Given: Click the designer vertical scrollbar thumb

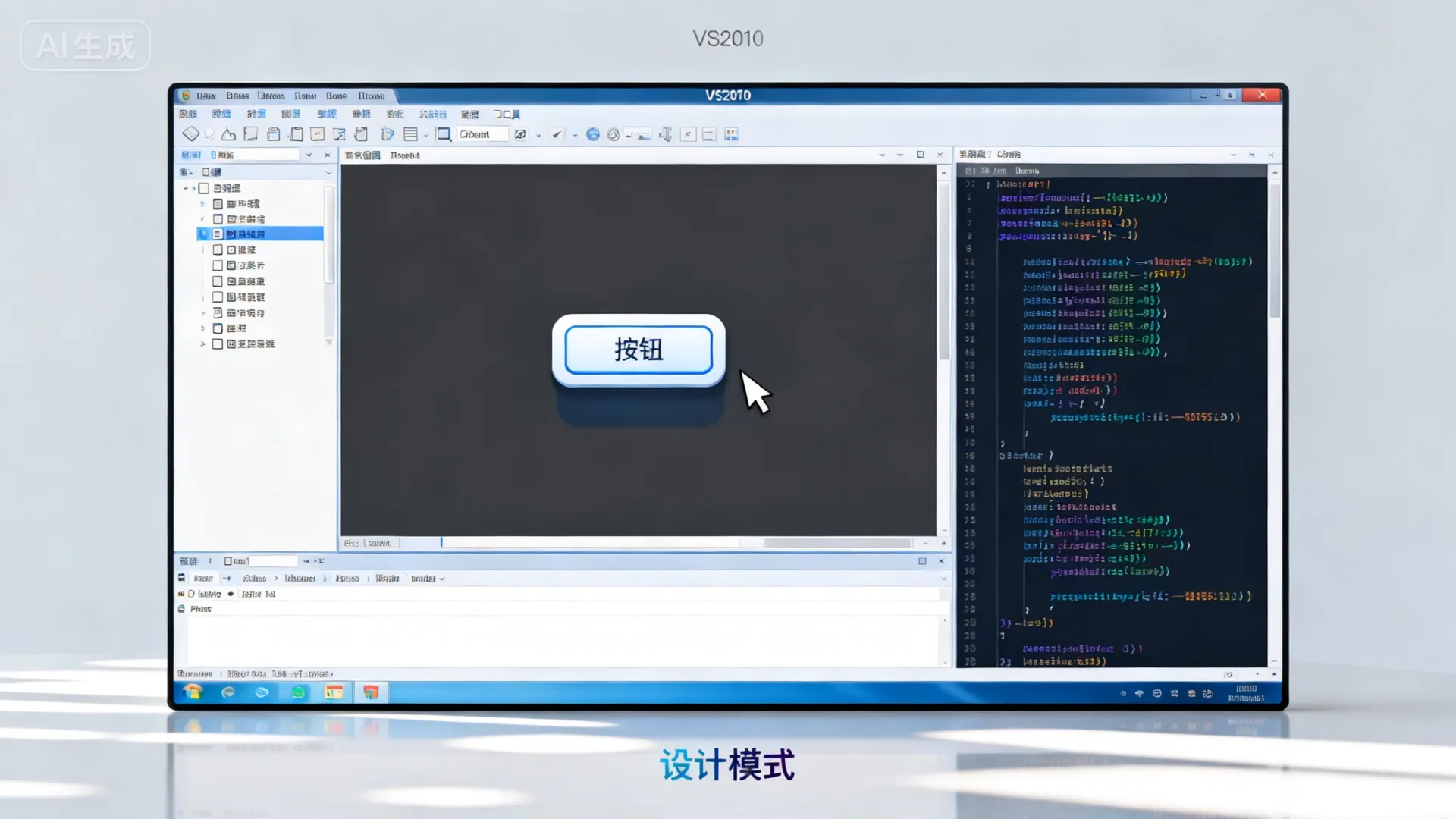Looking at the screenshot, I should [944, 271].
